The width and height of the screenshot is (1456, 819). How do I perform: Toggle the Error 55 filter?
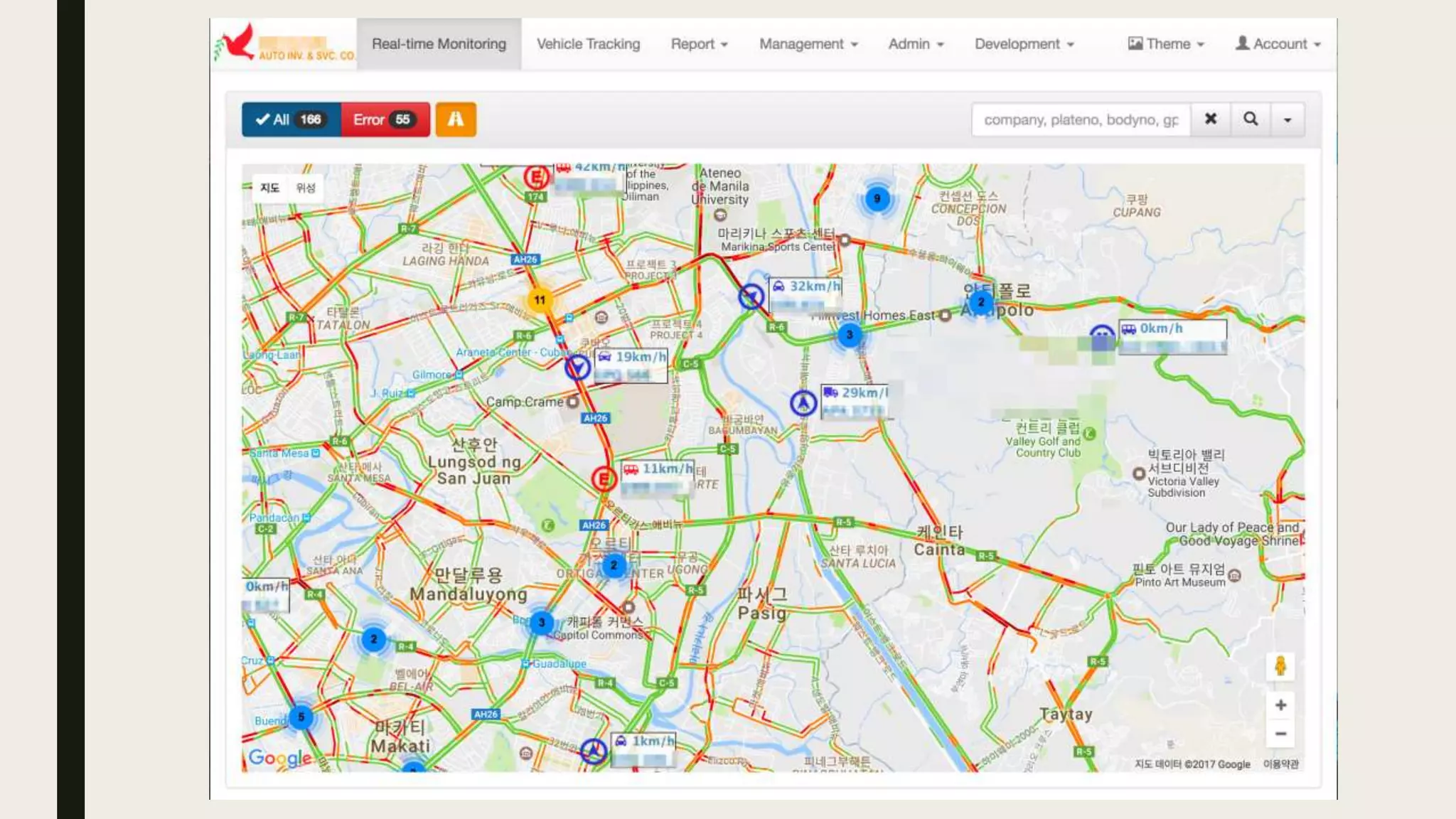tap(385, 119)
